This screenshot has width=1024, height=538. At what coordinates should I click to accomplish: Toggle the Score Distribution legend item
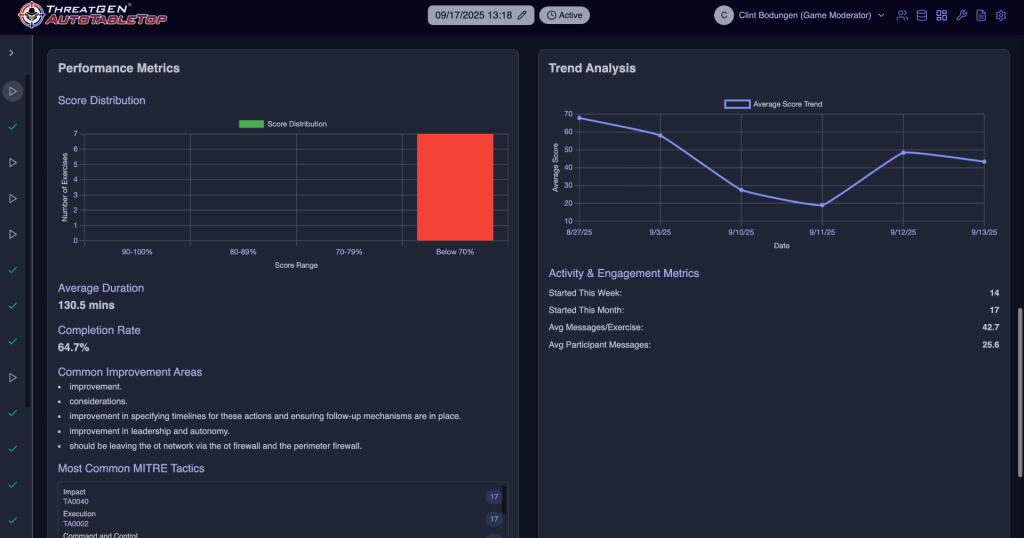click(283, 124)
